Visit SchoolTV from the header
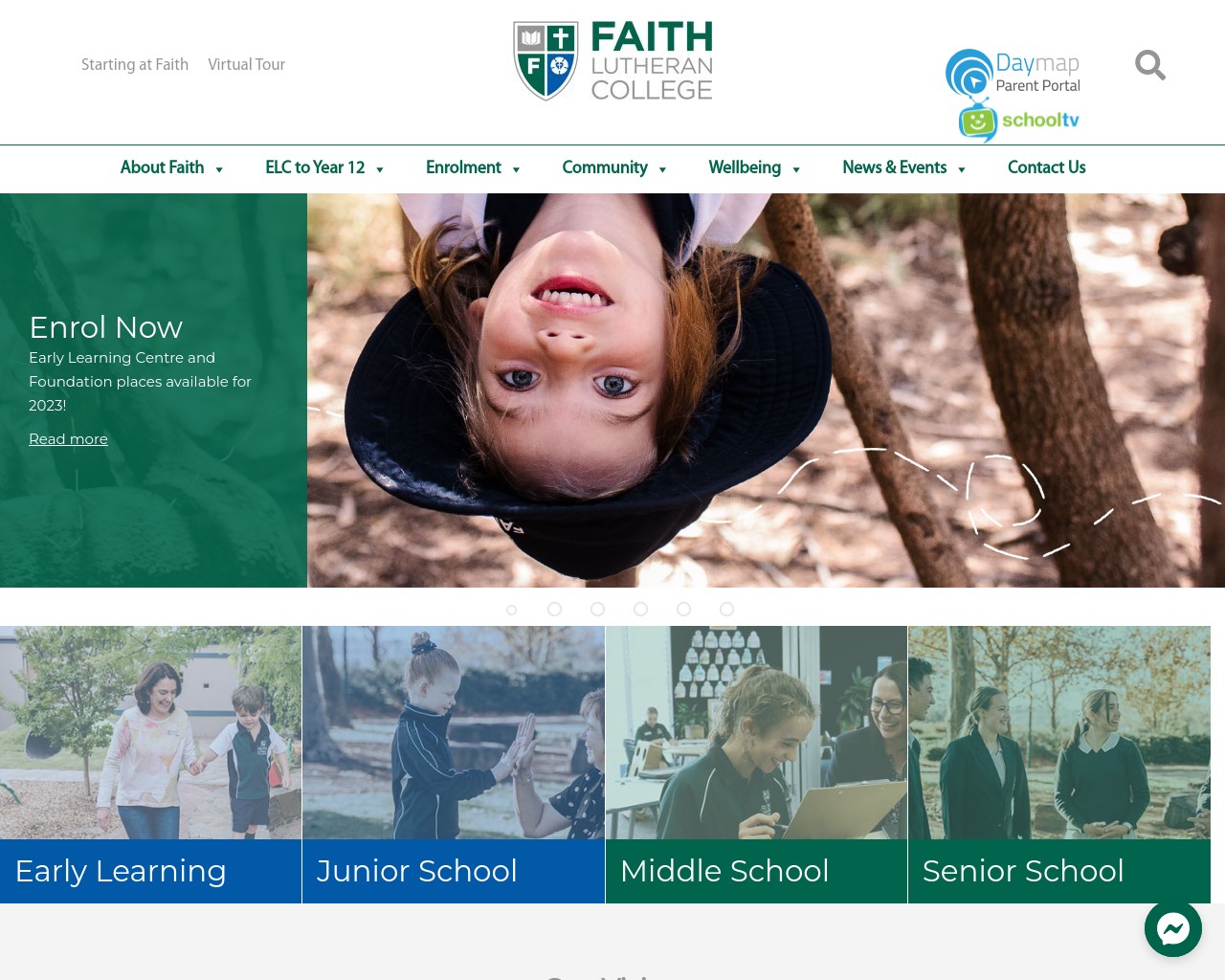1225x980 pixels. click(x=1017, y=122)
